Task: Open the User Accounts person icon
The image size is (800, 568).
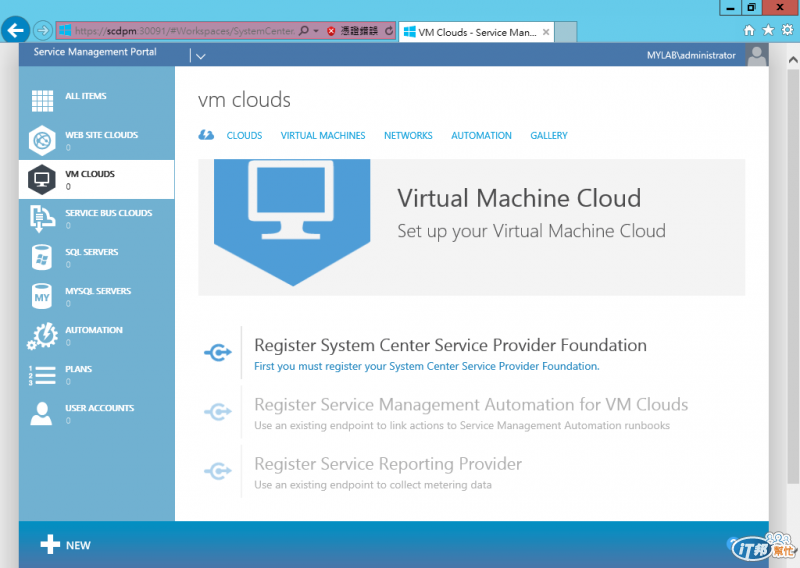Action: pos(41,413)
